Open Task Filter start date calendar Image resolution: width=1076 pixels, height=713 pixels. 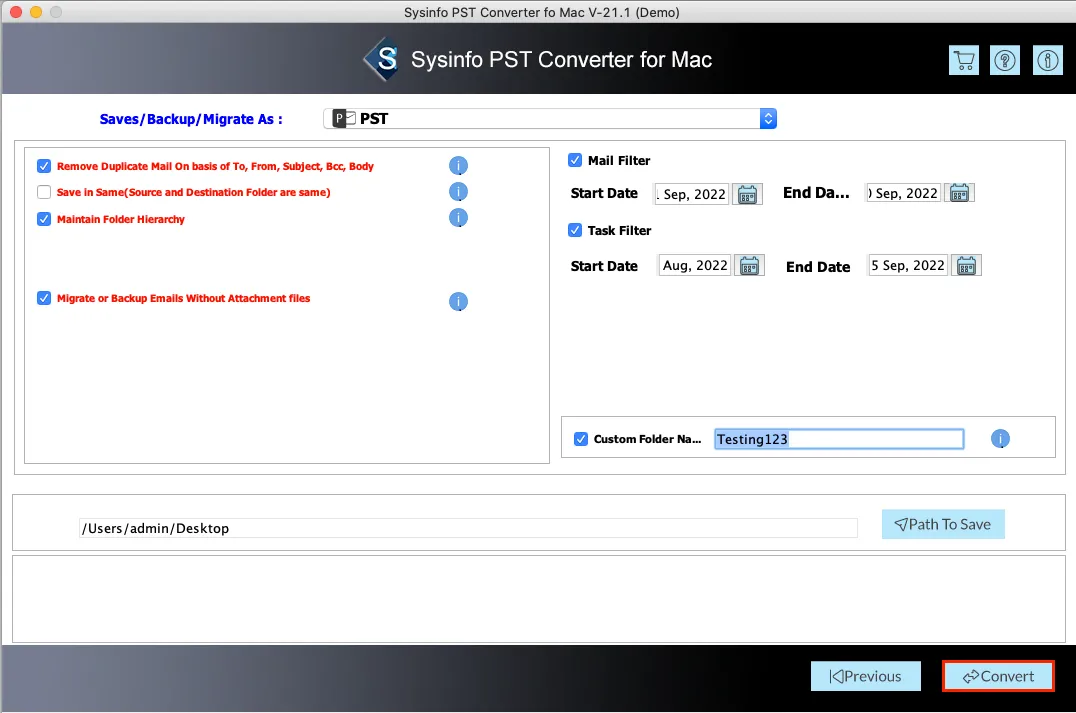pos(750,265)
